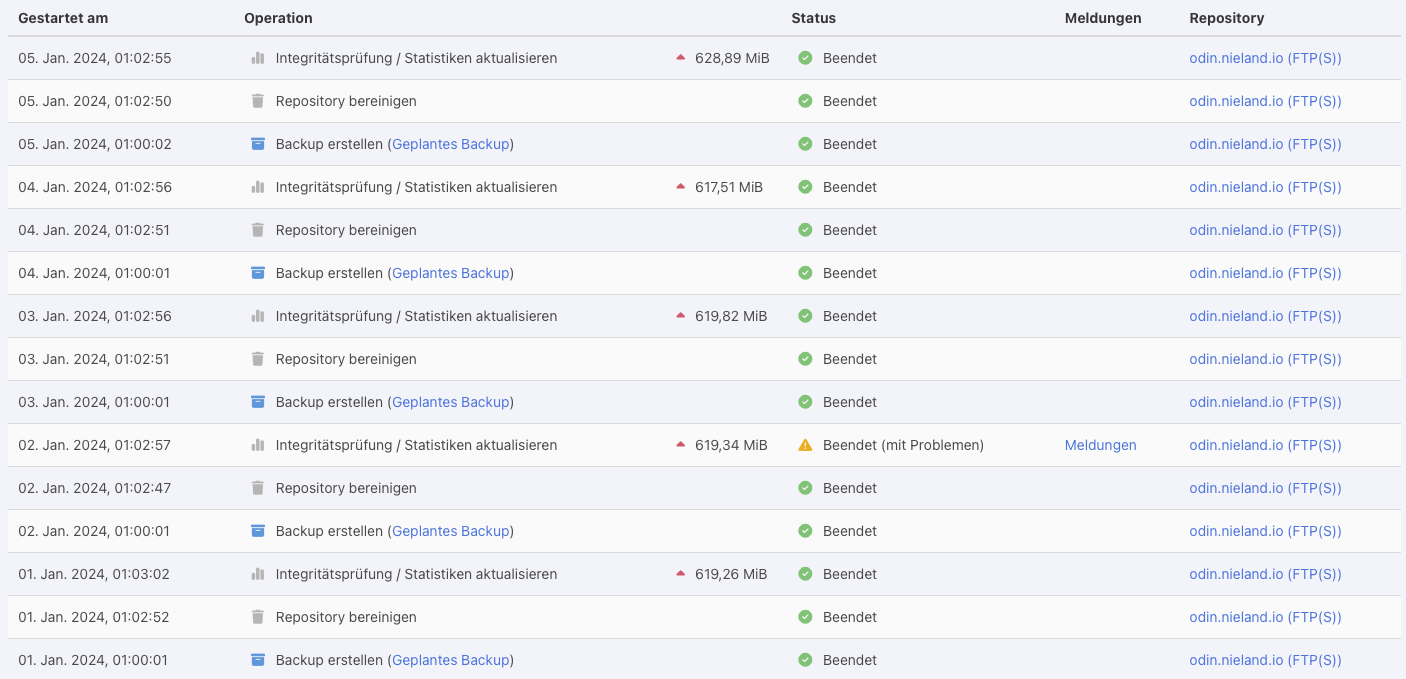Open the Meldungen link for 02. Jan
Viewport: 1406px width, 679px height.
coord(1100,445)
